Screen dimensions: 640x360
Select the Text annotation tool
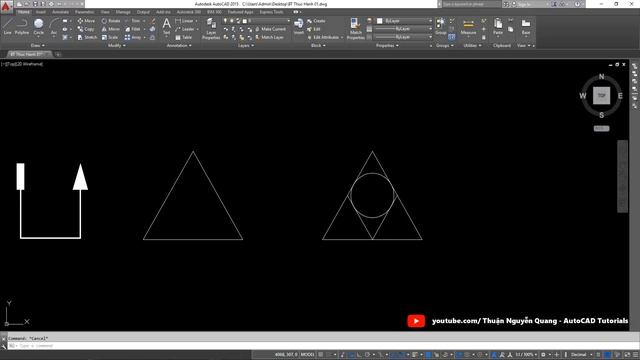[167, 27]
